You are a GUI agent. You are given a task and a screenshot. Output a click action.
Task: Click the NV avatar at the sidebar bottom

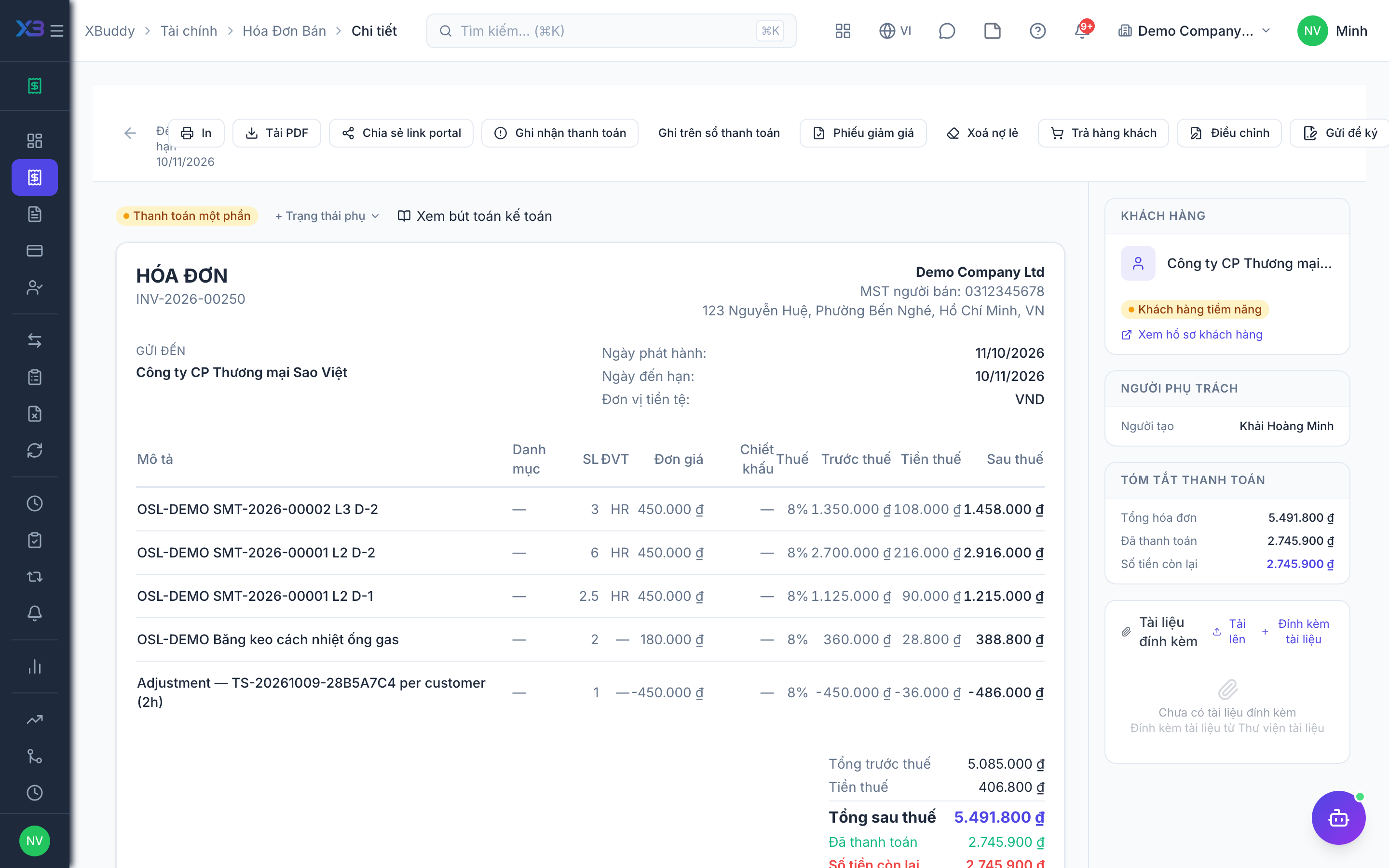pyautogui.click(x=34, y=841)
